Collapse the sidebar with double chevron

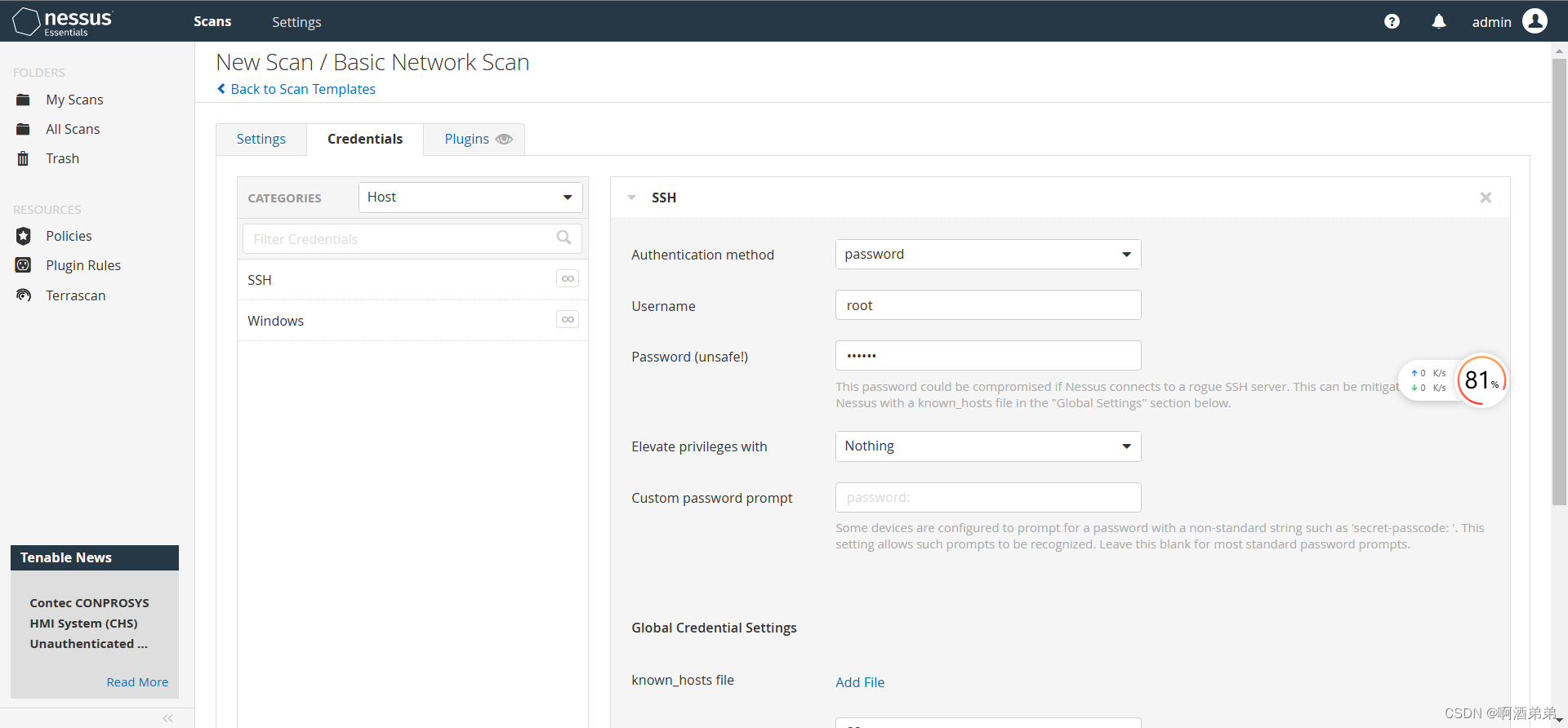click(x=167, y=718)
